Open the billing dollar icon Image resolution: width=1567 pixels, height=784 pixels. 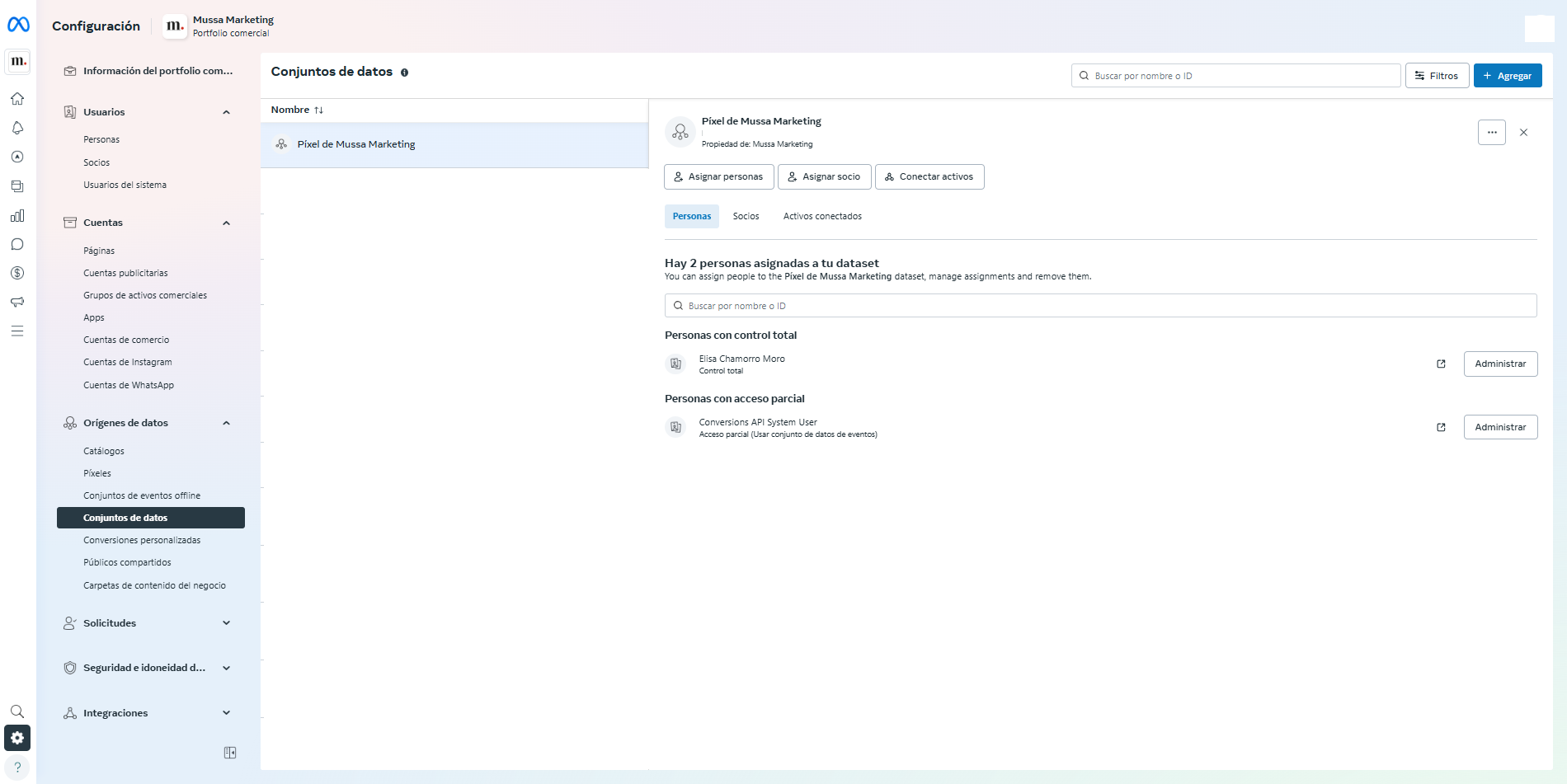coord(17,273)
